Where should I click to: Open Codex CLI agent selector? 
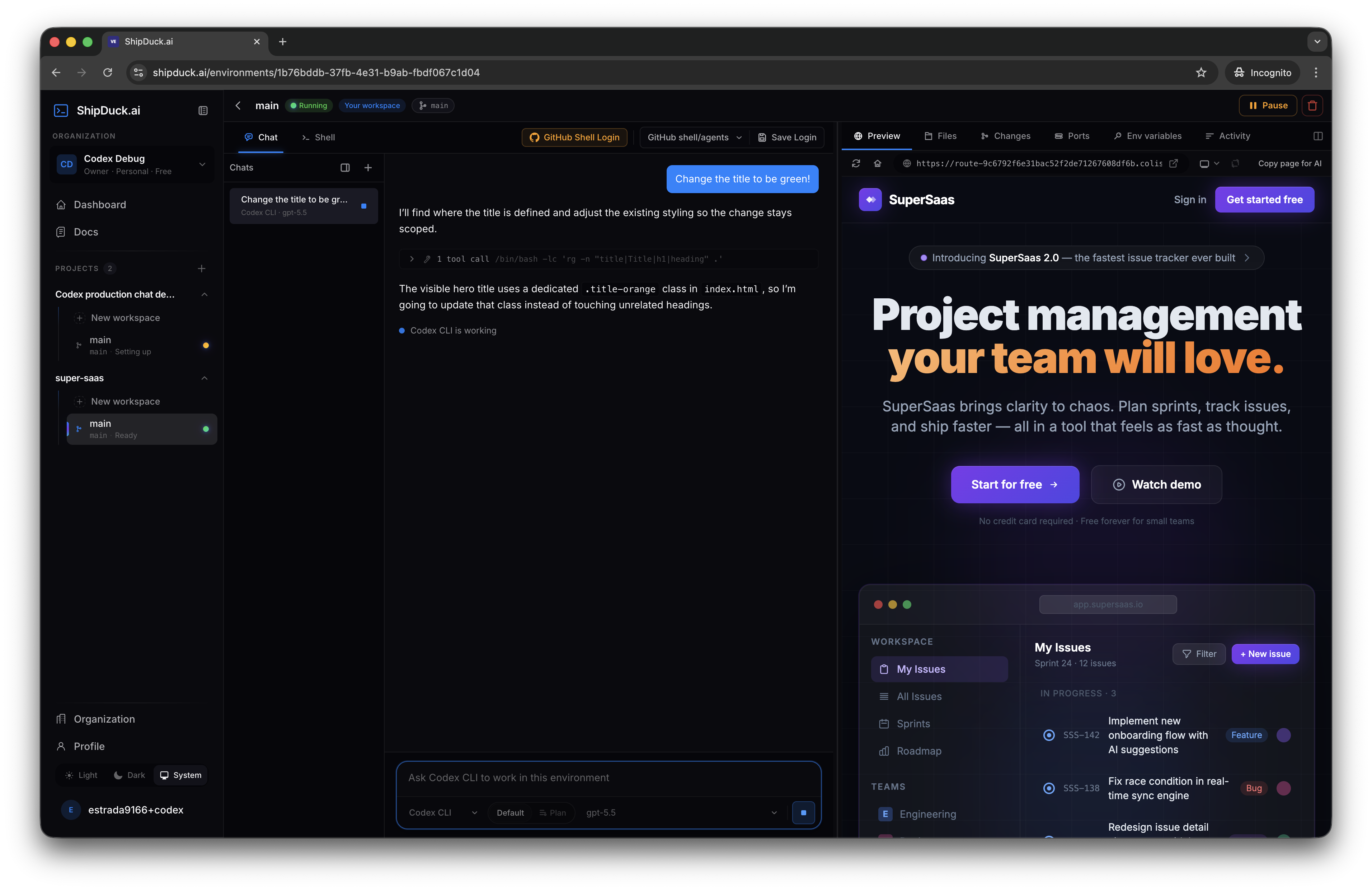[x=443, y=813]
